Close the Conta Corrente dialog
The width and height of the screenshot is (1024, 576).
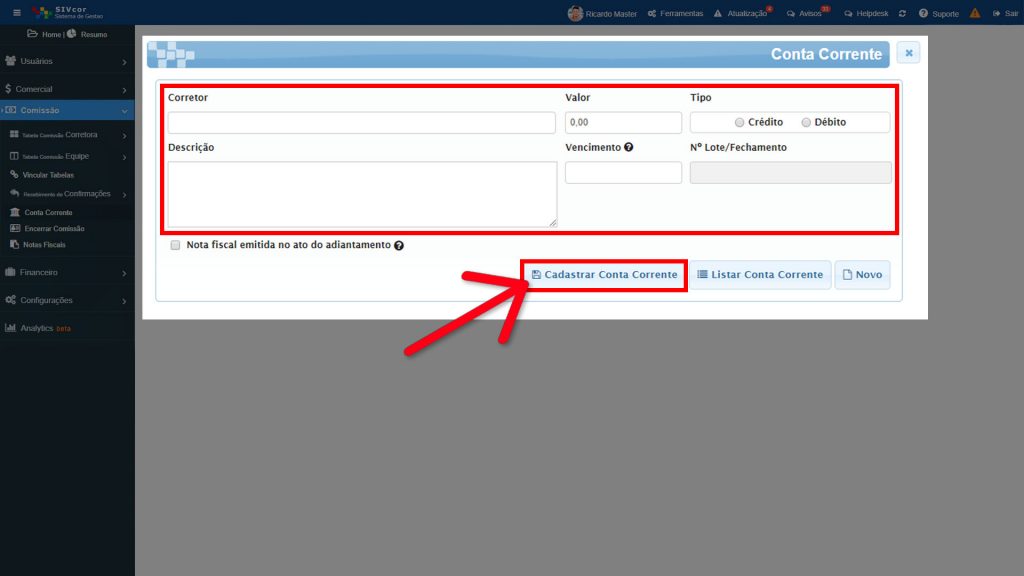click(x=908, y=53)
